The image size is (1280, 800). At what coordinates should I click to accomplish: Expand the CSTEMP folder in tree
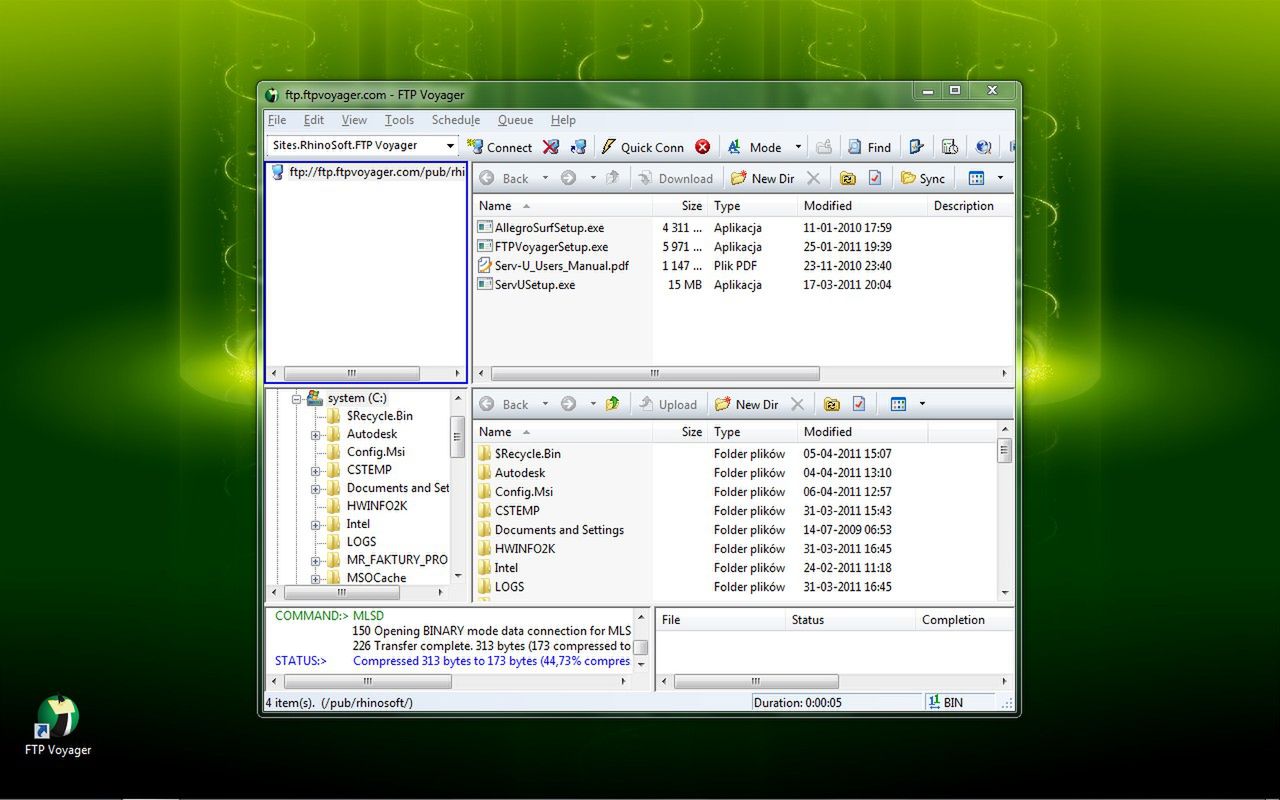point(316,470)
